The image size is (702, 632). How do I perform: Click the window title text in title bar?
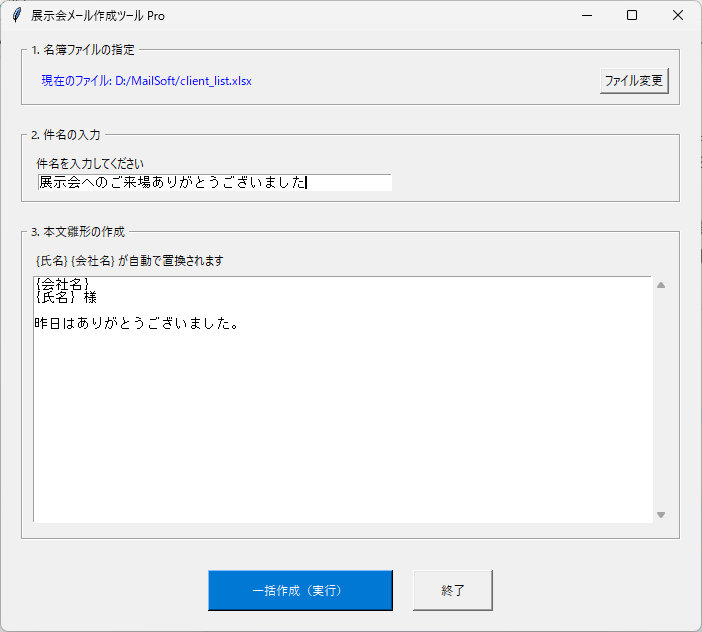click(98, 16)
